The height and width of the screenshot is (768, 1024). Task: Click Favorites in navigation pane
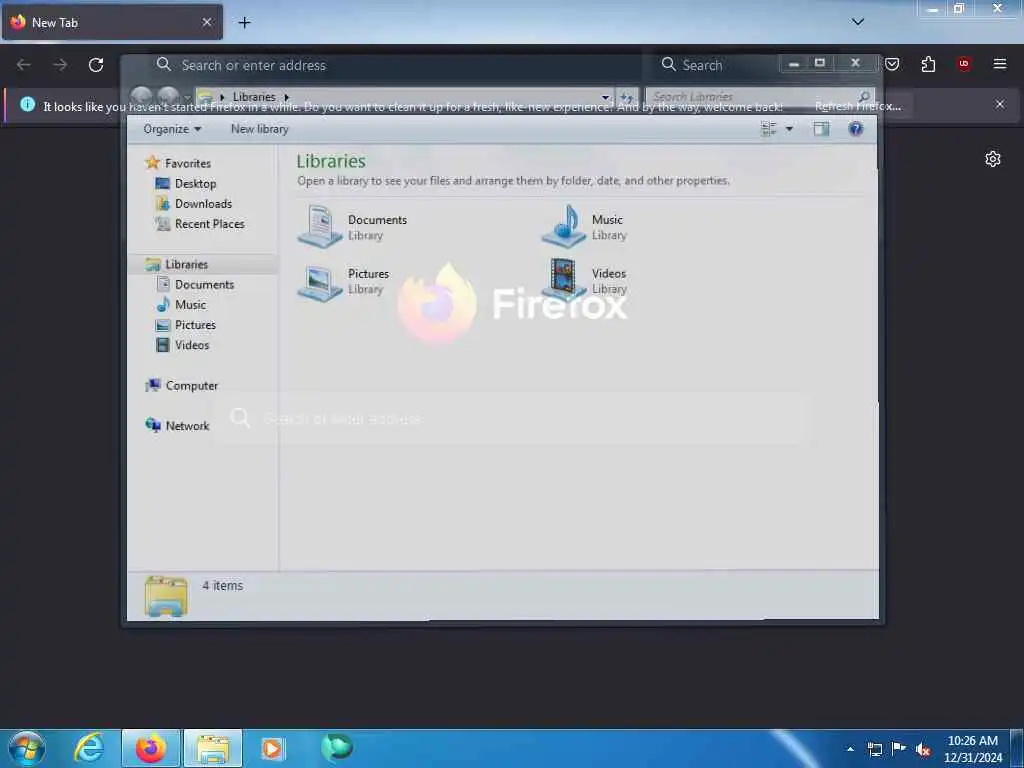point(187,163)
